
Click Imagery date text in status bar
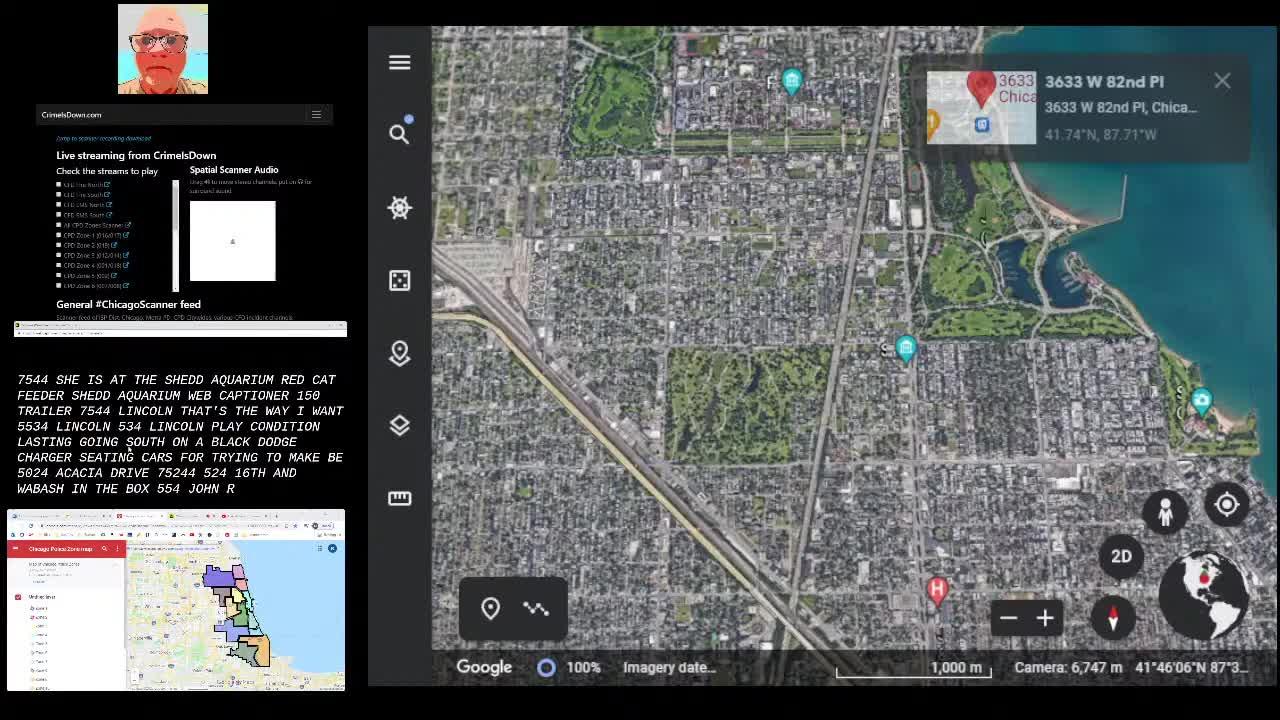click(669, 667)
